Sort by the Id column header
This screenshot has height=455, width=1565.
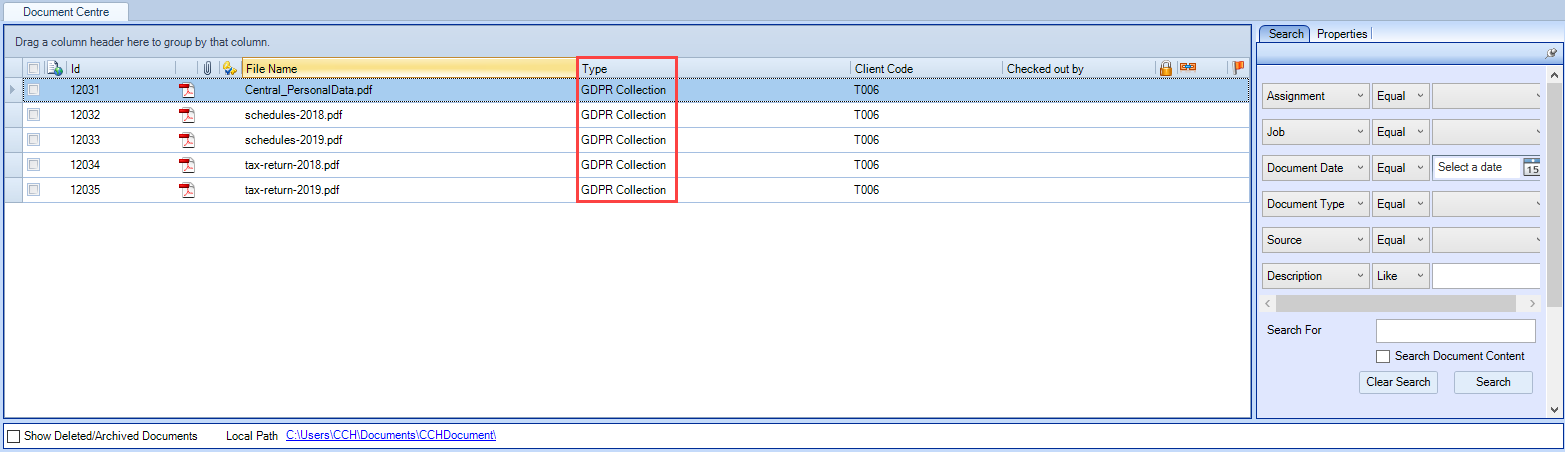(121, 68)
